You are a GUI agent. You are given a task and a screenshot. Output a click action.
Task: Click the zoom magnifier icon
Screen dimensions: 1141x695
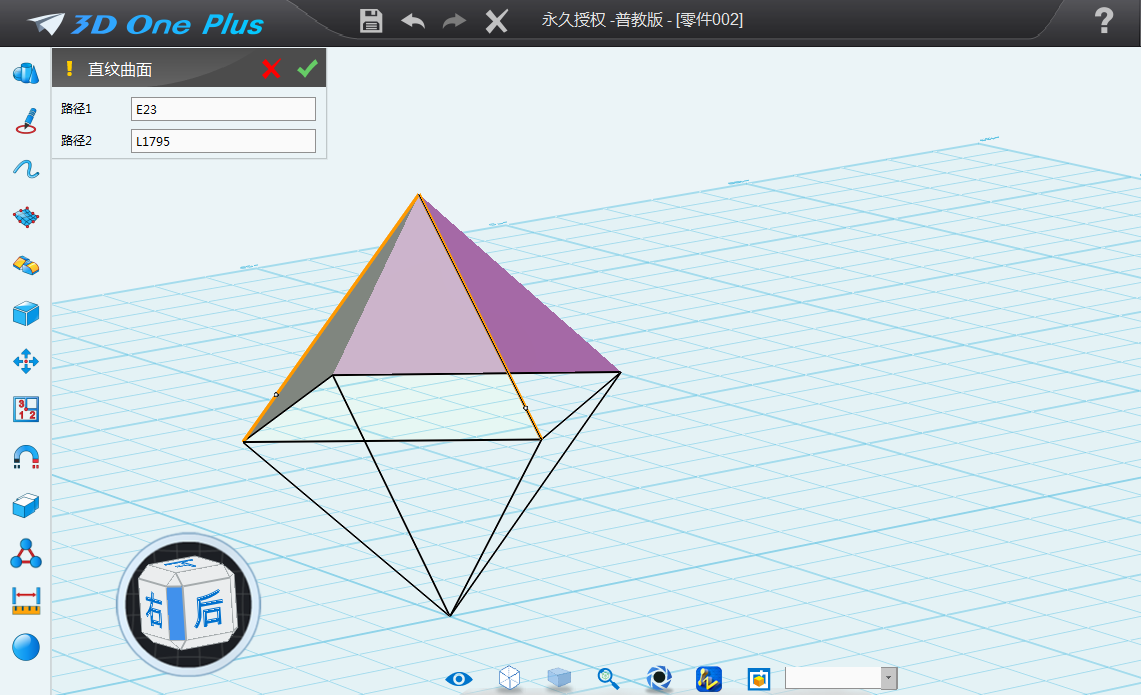click(x=608, y=678)
